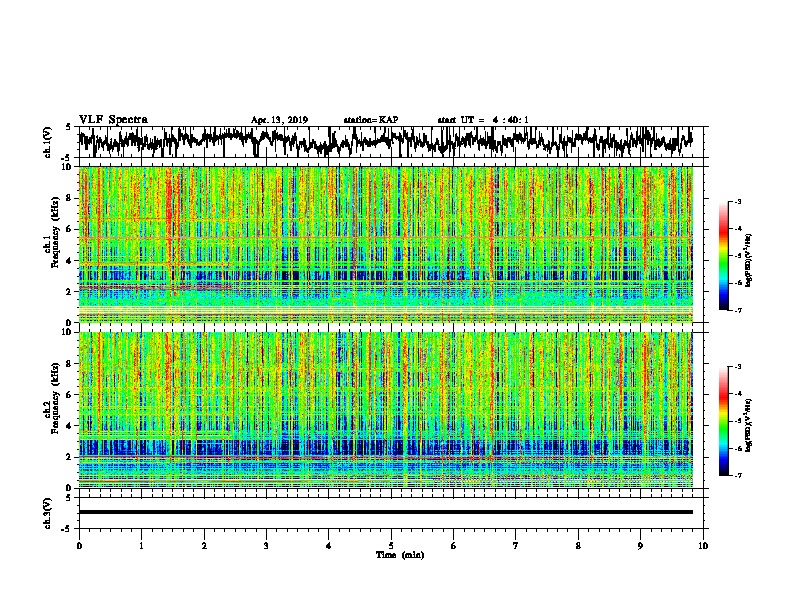Click time axis tick label "1"
792x612 pixels.
[x=141, y=546]
